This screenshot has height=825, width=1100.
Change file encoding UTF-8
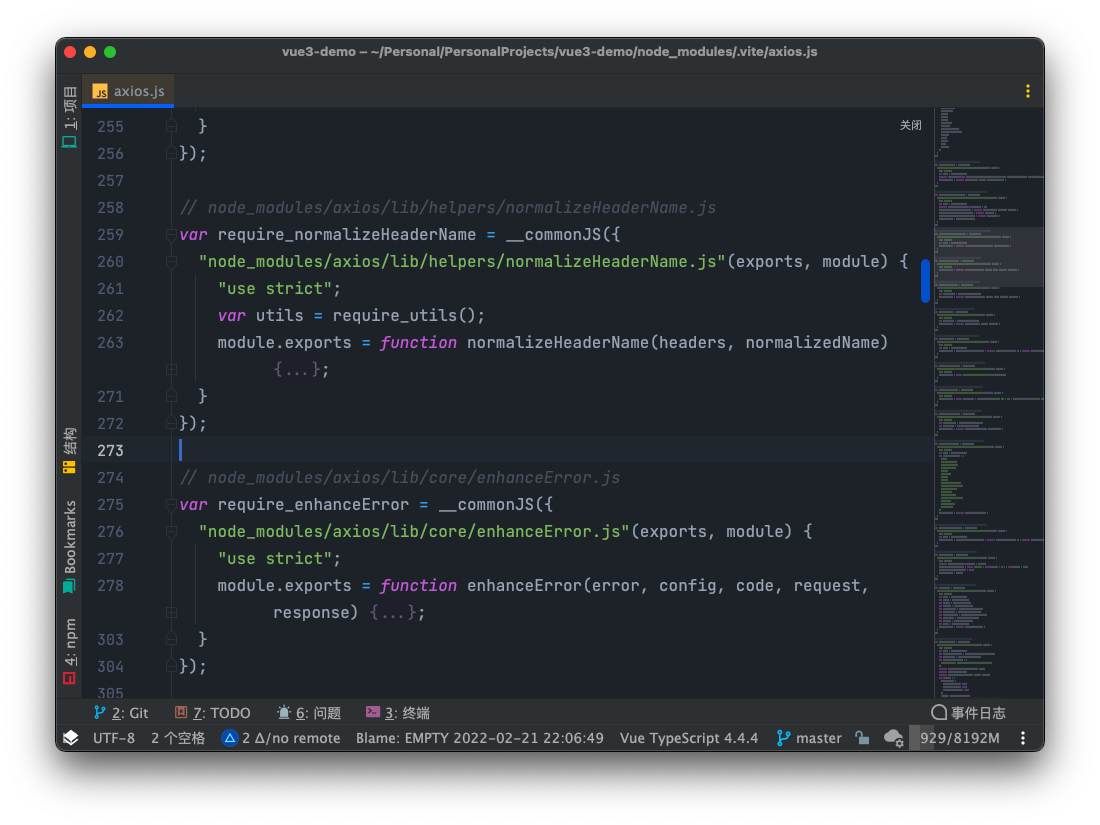(x=114, y=738)
